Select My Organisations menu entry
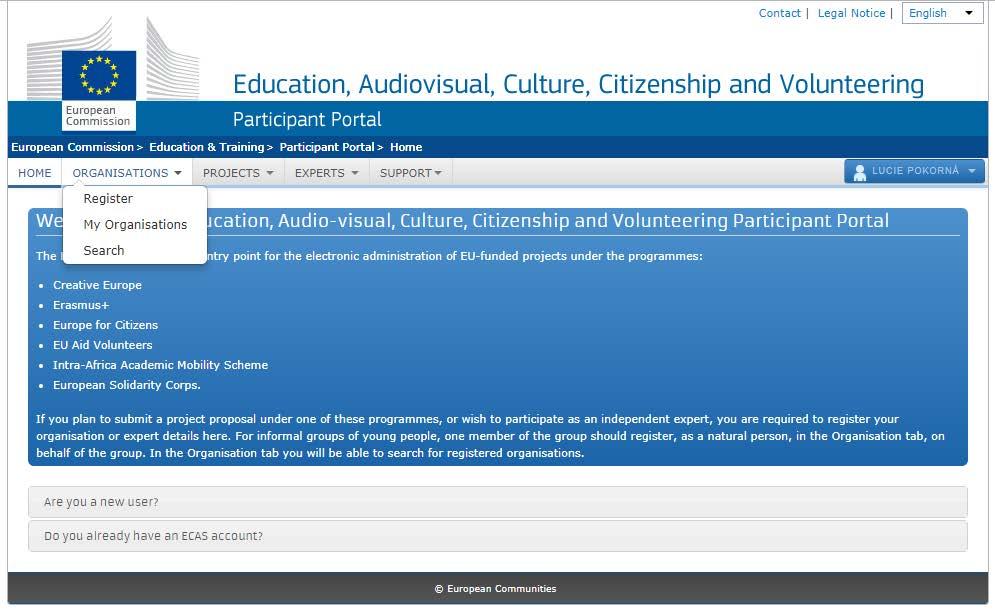Viewport: 995px width, 613px height. pyautogui.click(x=135, y=225)
